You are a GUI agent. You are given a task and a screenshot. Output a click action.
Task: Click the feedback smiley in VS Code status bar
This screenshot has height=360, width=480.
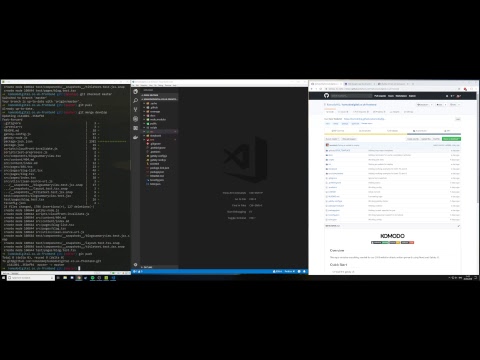click(x=299, y=271)
